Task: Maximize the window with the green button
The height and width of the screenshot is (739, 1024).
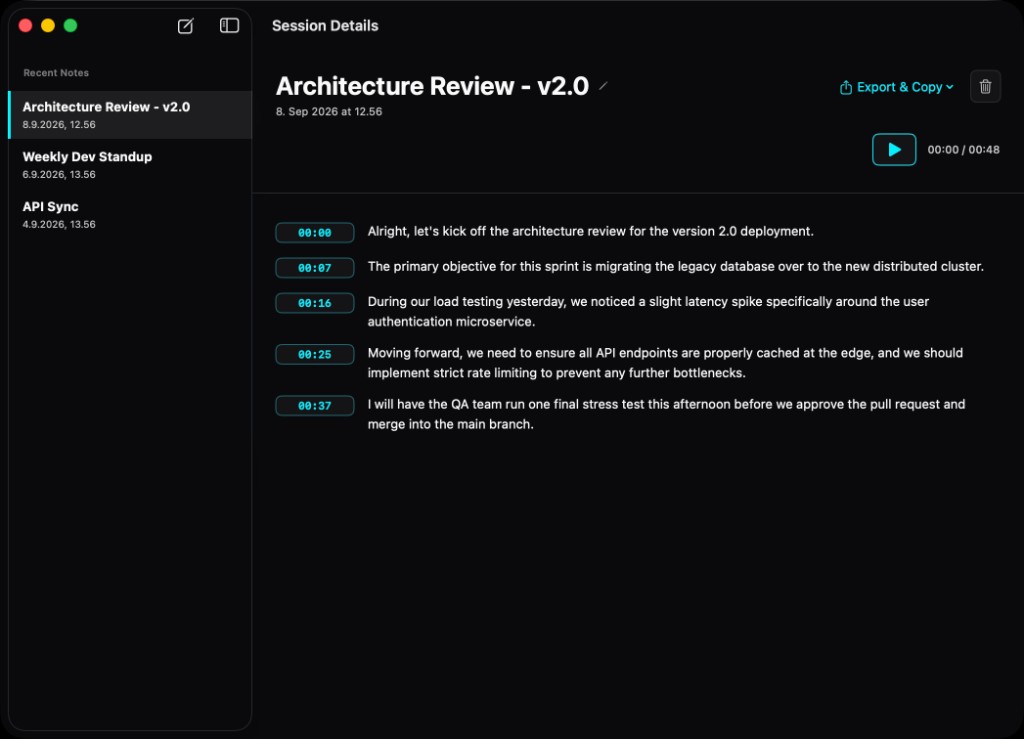Action: coord(71,25)
